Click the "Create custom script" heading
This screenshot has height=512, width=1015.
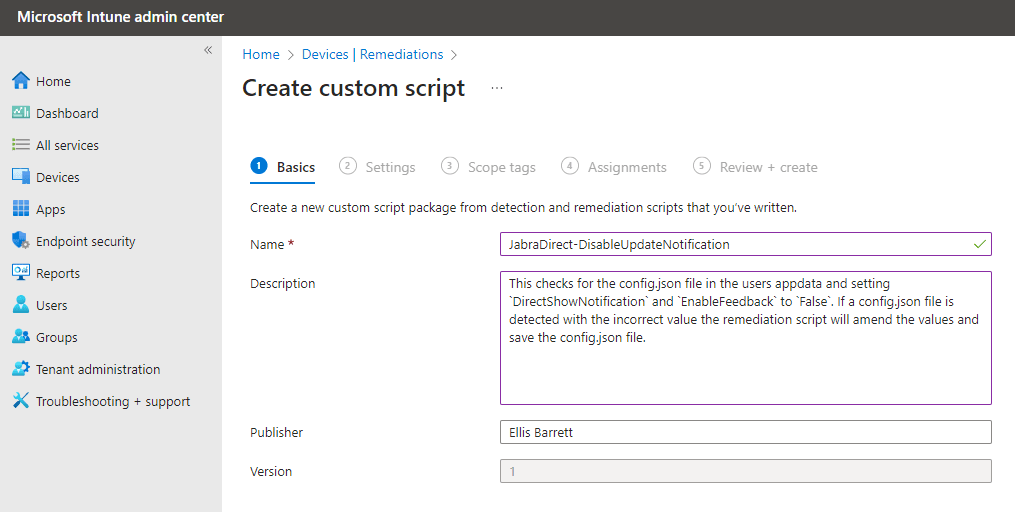pos(353,88)
